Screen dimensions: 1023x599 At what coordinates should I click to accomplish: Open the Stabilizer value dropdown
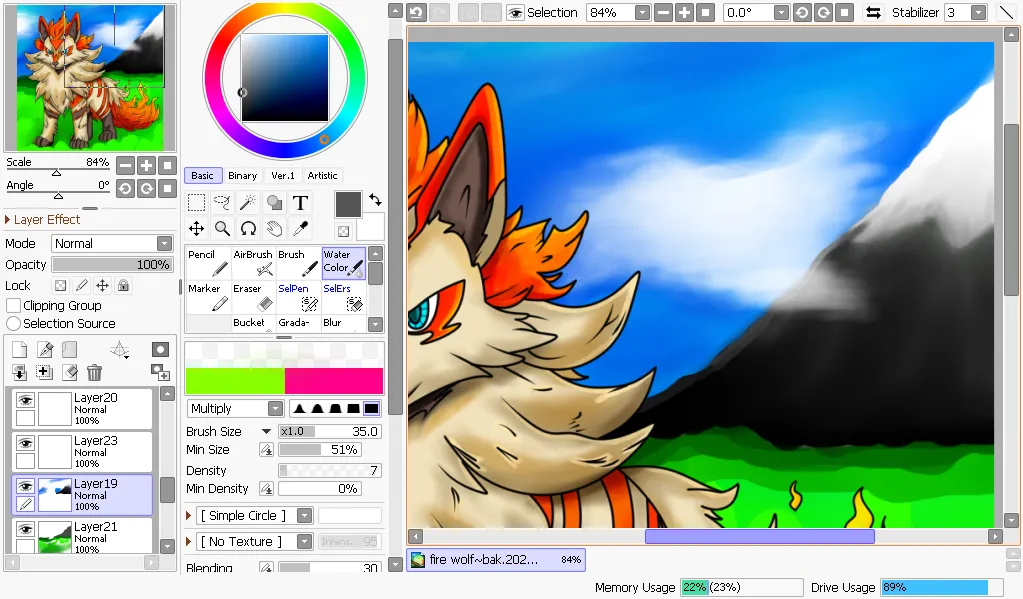(978, 12)
